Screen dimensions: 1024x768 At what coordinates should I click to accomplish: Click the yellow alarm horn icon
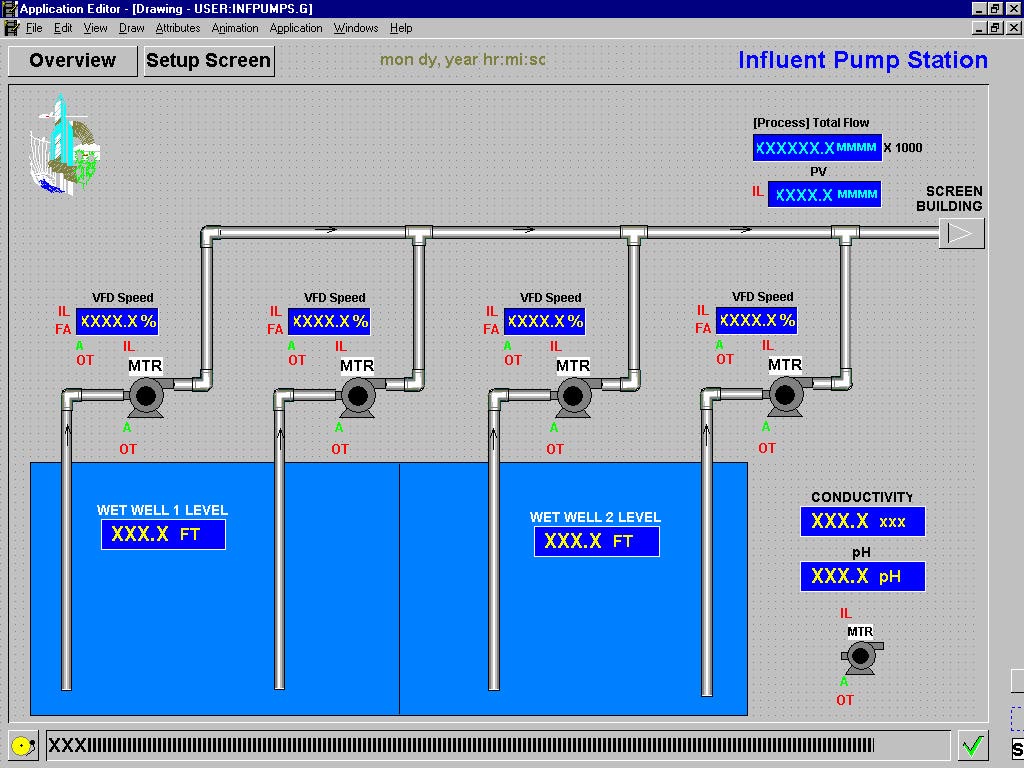tap(23, 746)
